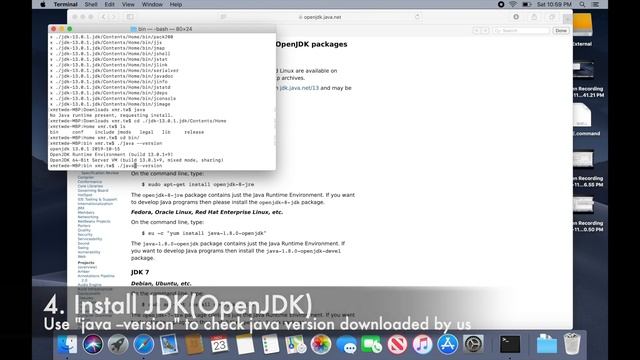Open Photos pinwheel icon in dock
Screen dimensions: 640x360
[x=321, y=344]
